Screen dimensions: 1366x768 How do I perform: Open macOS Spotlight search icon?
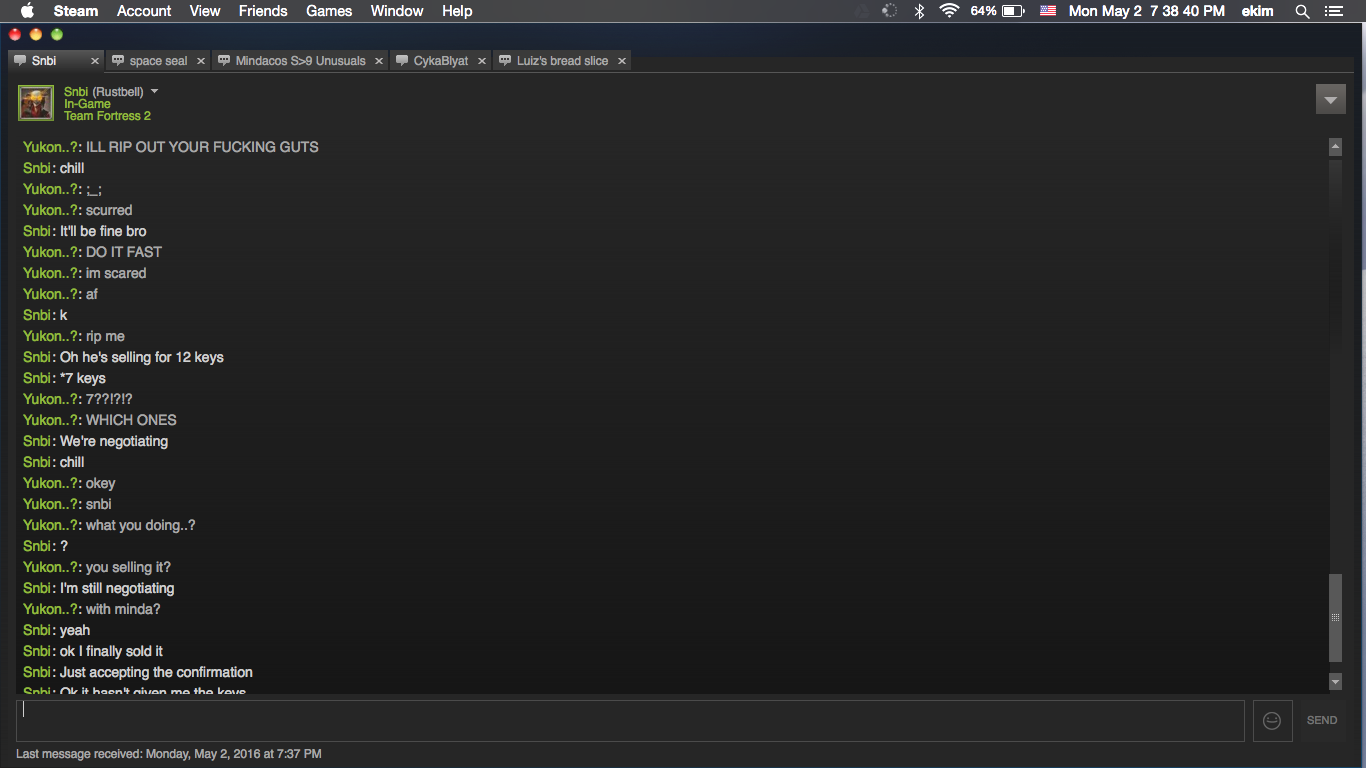(1302, 11)
